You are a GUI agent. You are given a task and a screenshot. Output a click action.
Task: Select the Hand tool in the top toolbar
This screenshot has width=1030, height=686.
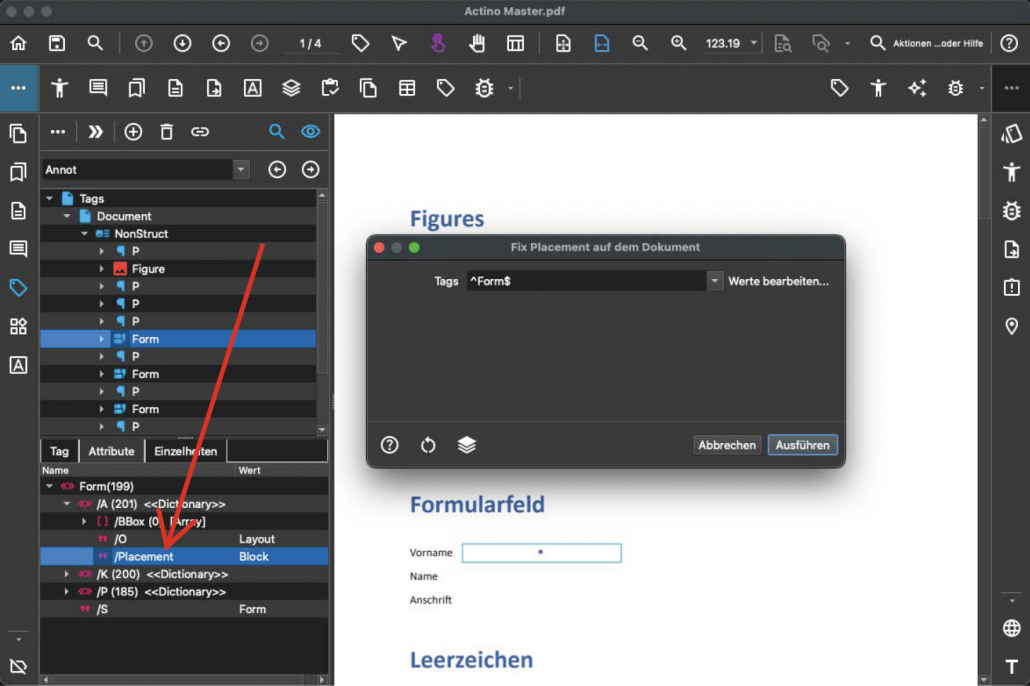click(x=477, y=43)
